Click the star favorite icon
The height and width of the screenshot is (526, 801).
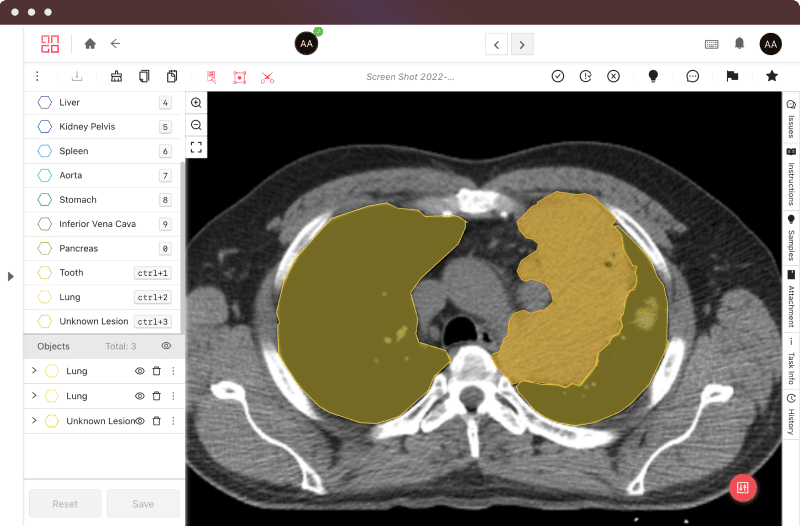(772, 76)
